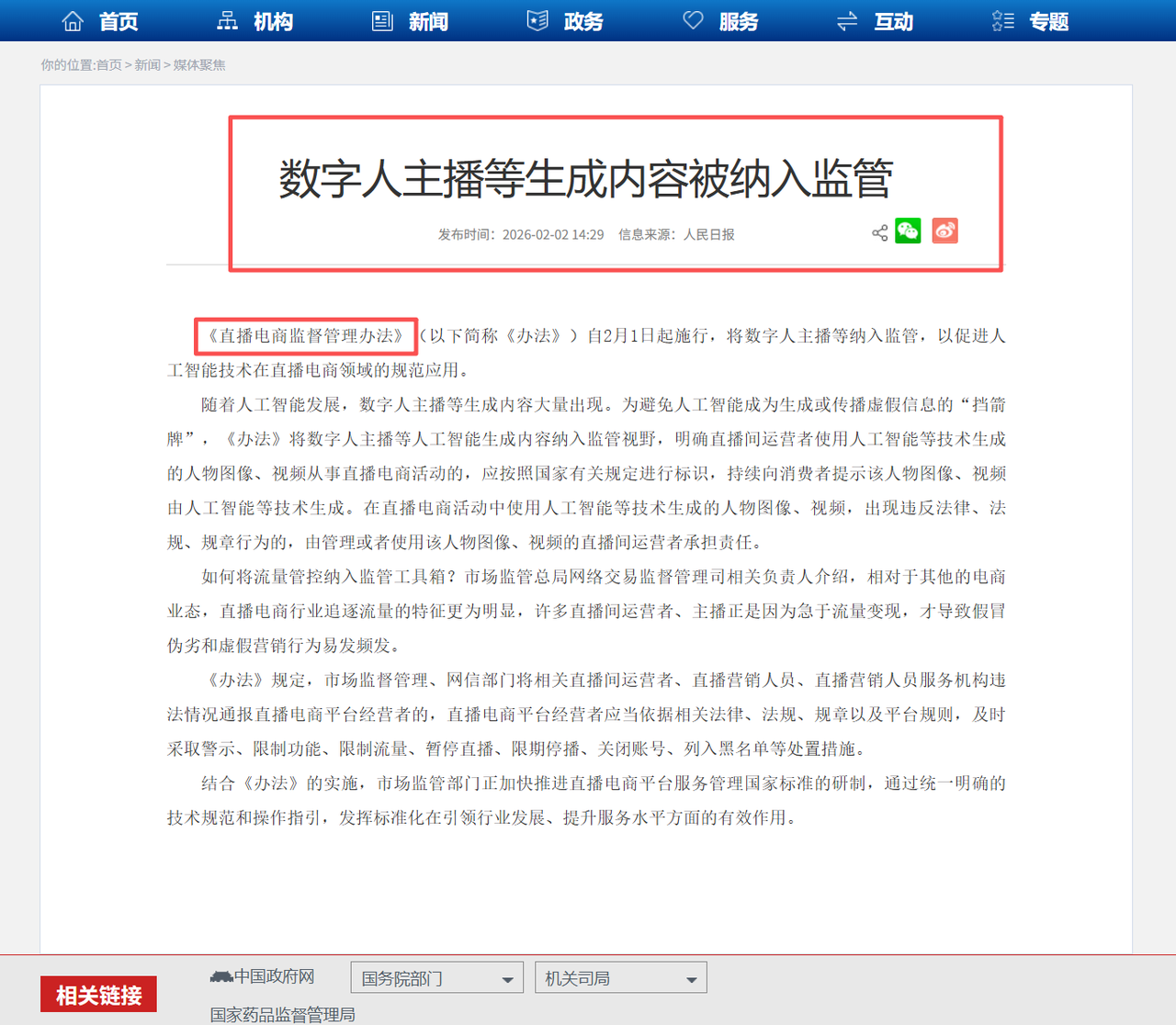This screenshot has height=1025, width=1176.
Task: Expand the 国务院部门 dropdown
Action: pos(437,978)
